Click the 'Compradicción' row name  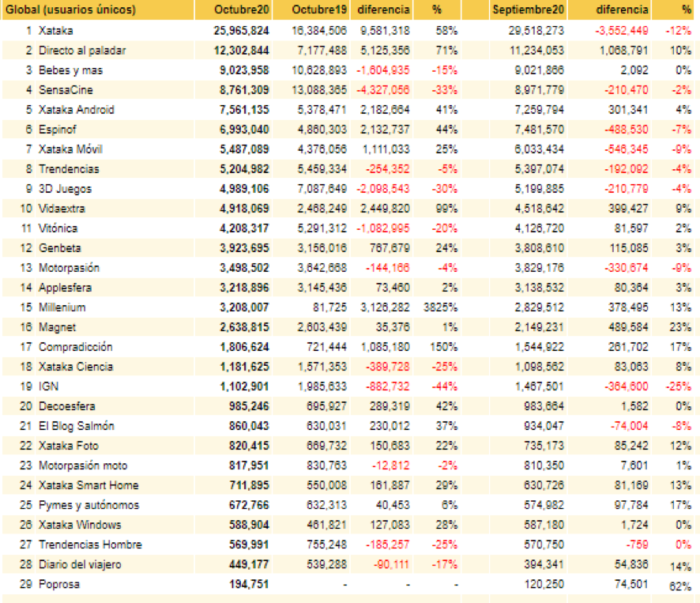point(75,347)
